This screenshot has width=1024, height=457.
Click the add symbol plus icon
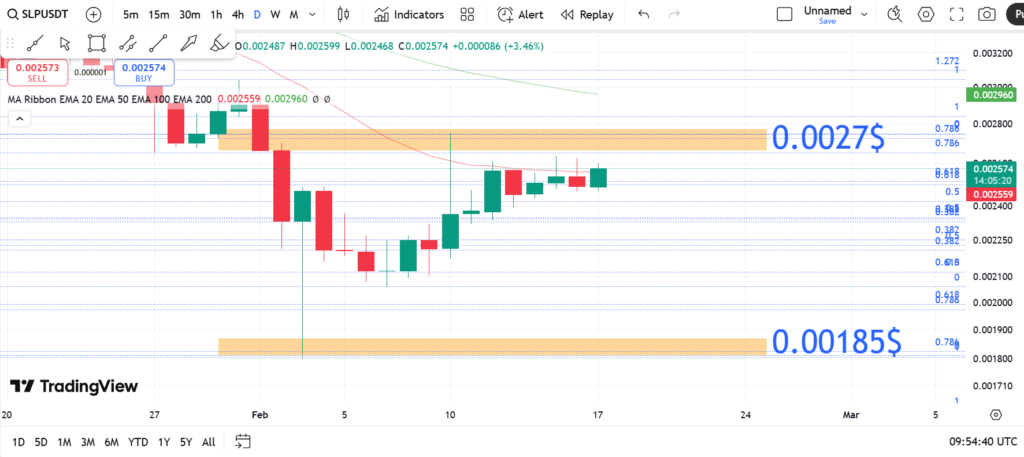coord(93,15)
